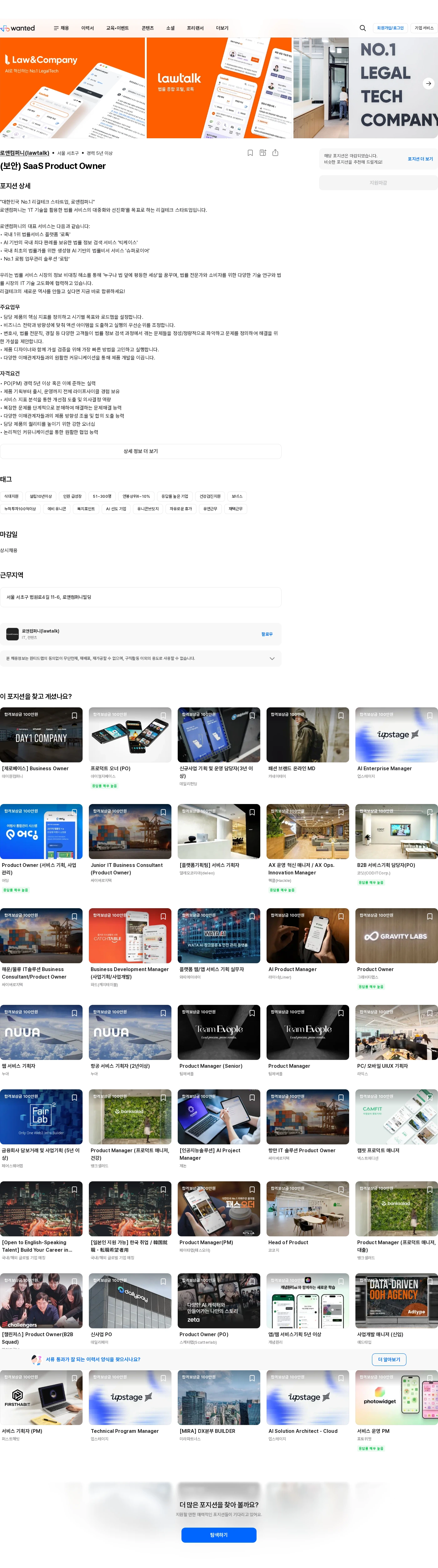Open 기업 서비스 button
438x1568 pixels.
424,28
